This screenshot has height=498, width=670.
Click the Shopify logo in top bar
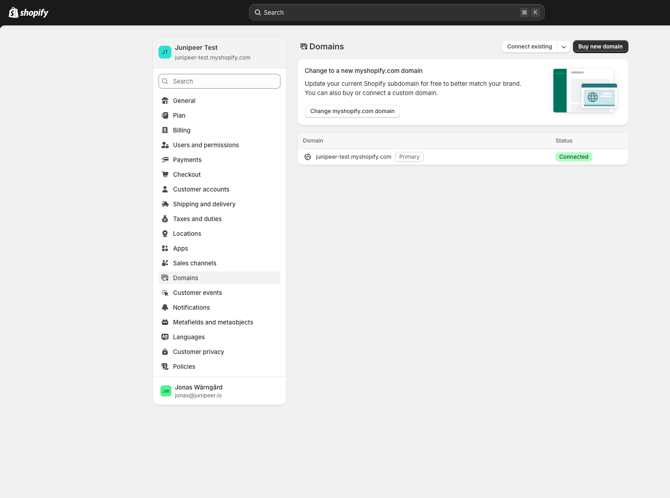28,13
